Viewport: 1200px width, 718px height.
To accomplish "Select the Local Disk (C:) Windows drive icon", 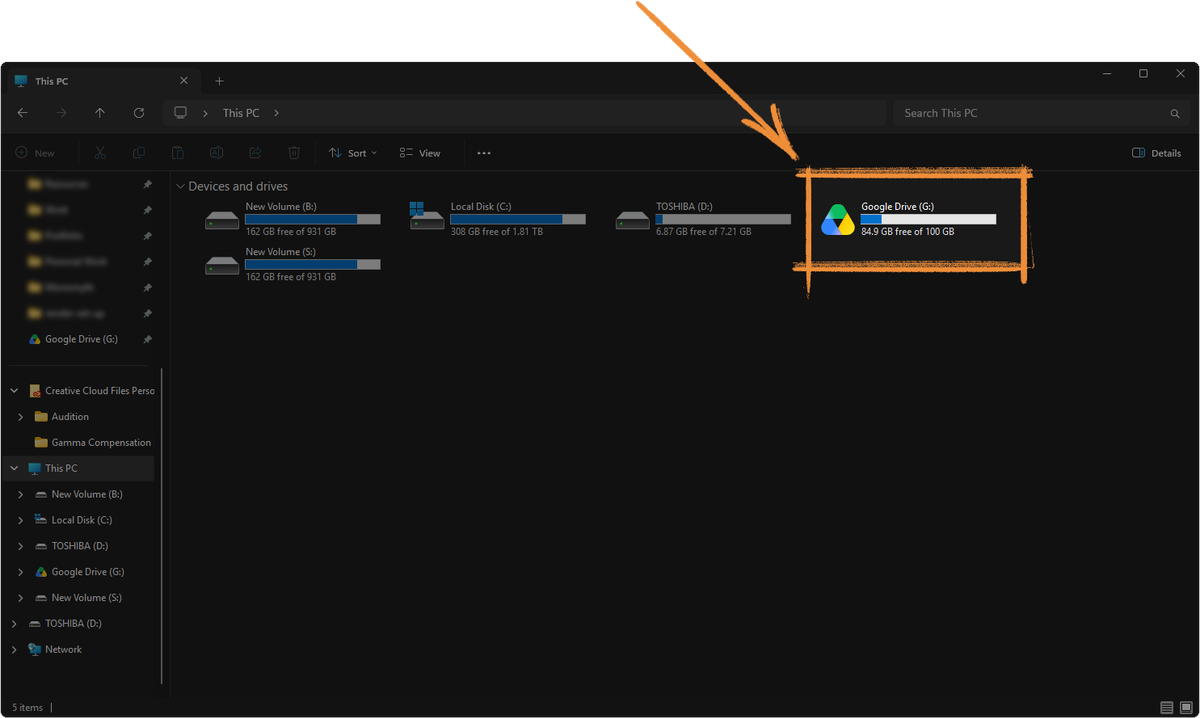I will (426, 216).
